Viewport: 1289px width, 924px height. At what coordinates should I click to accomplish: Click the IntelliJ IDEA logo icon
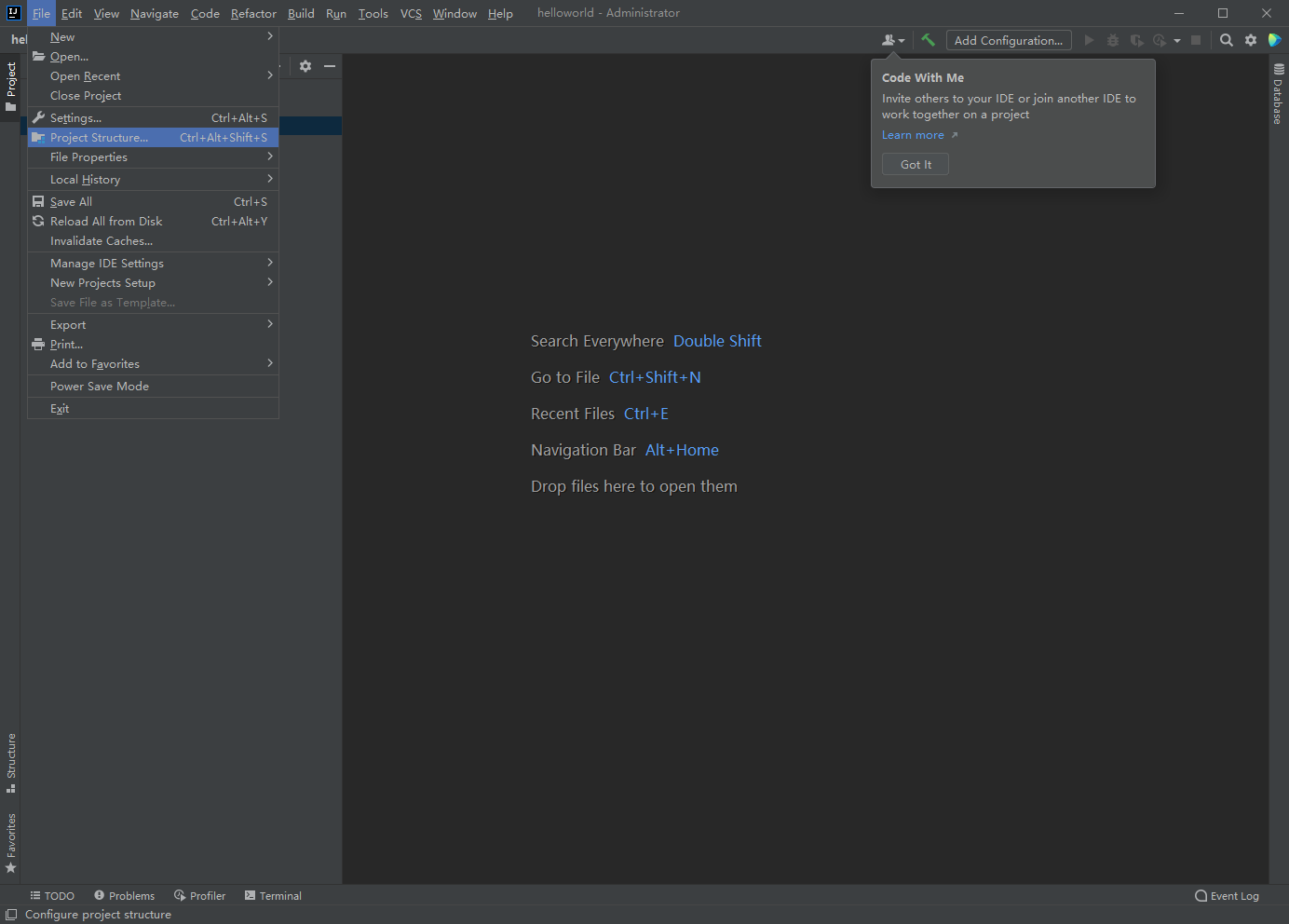coord(13,13)
